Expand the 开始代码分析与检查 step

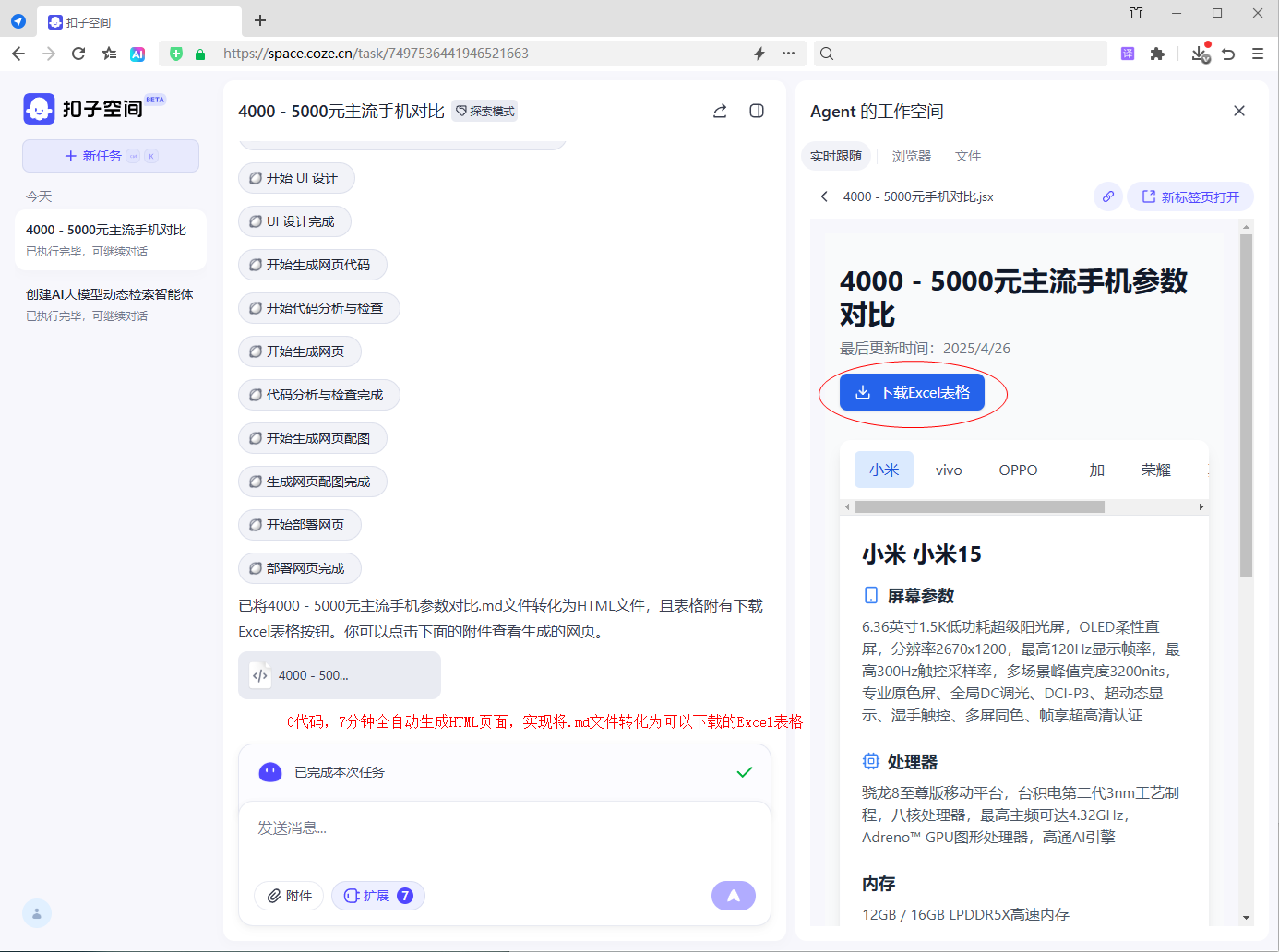tap(318, 308)
